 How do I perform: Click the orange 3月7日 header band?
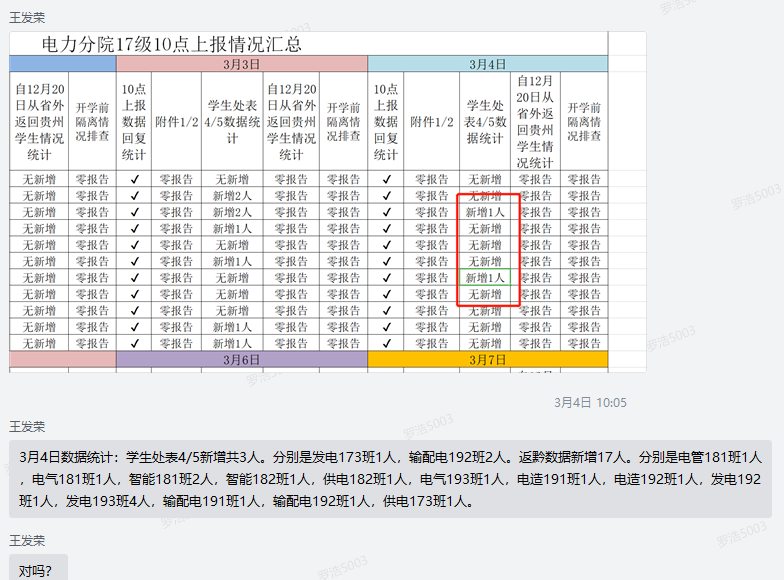point(488,360)
